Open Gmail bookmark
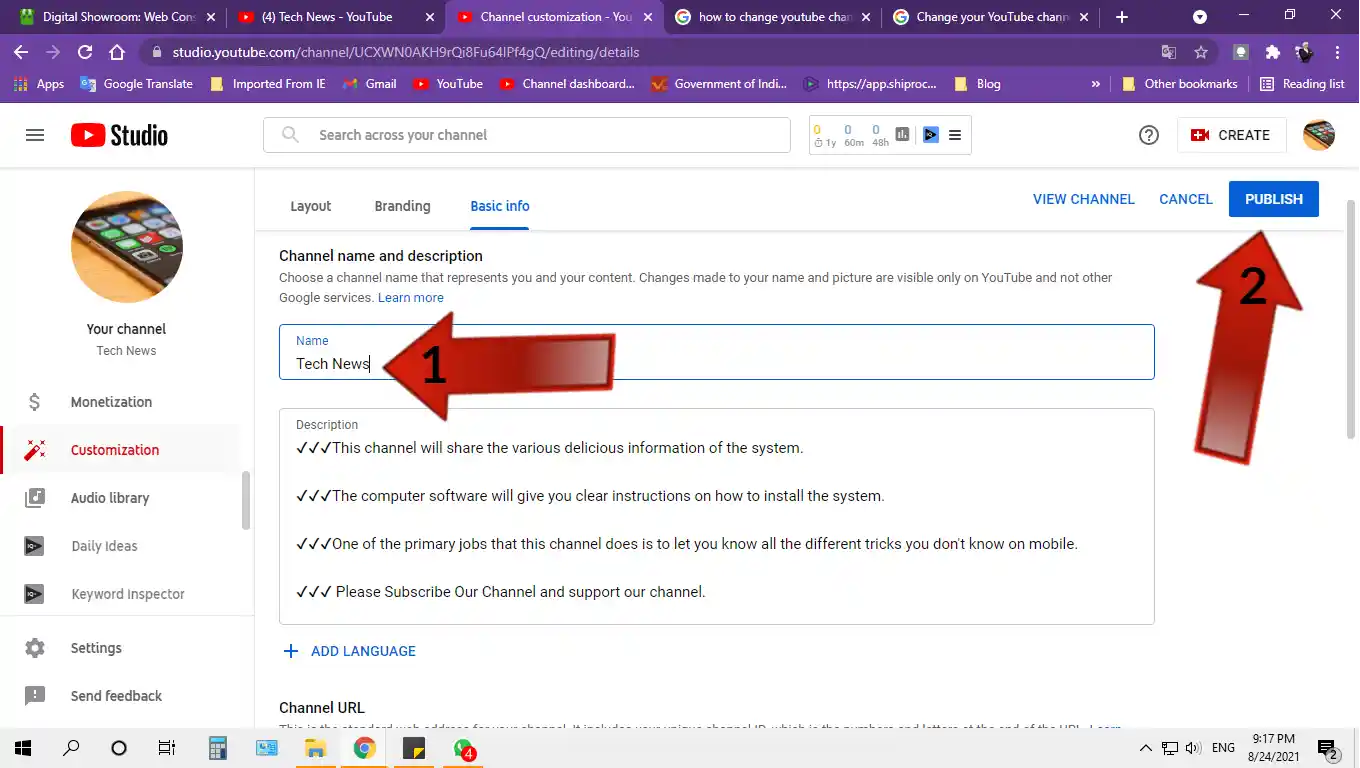The height and width of the screenshot is (768, 1360). [370, 84]
